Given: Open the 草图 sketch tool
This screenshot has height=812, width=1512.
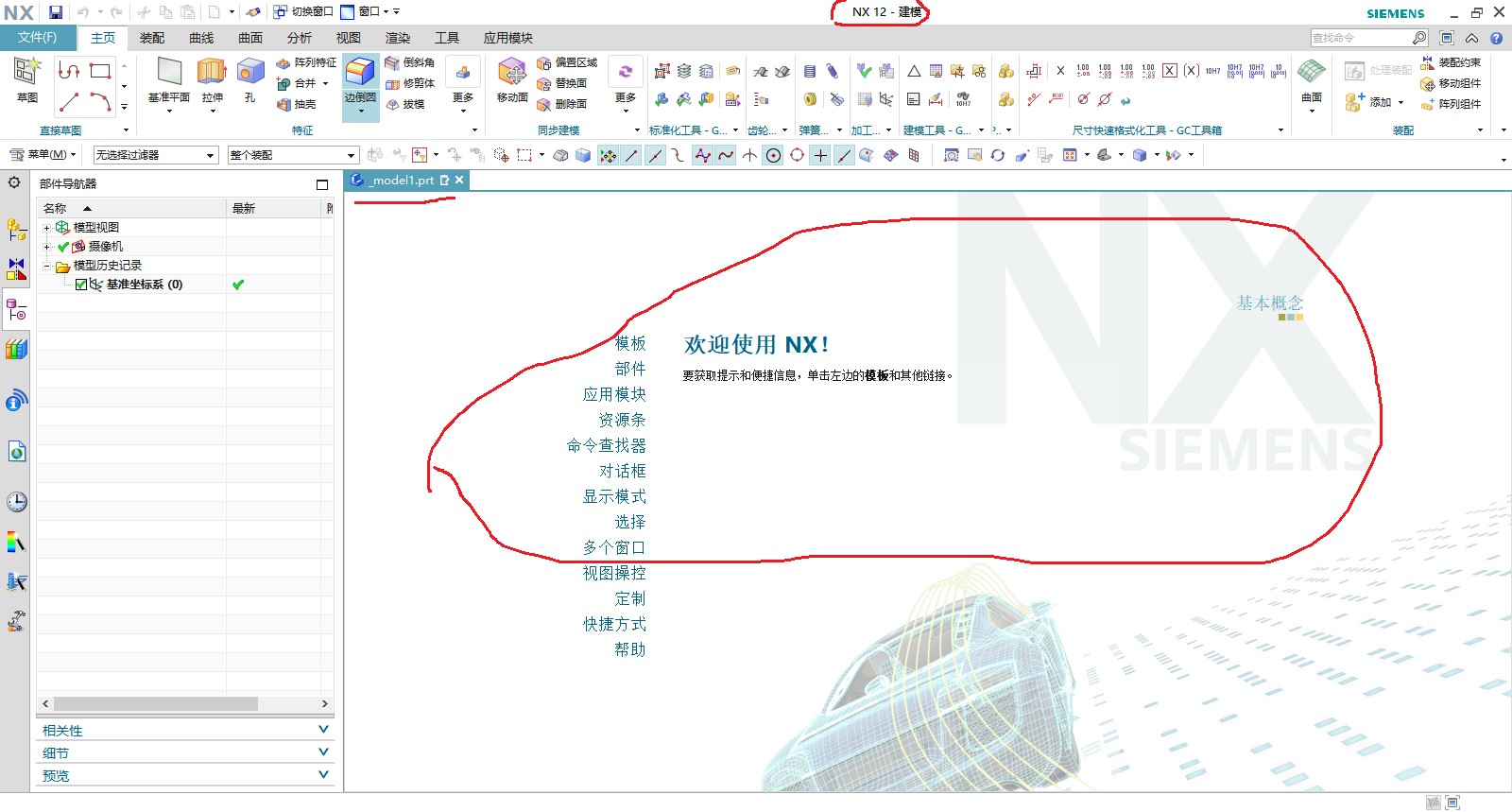Looking at the screenshot, I should tap(26, 79).
